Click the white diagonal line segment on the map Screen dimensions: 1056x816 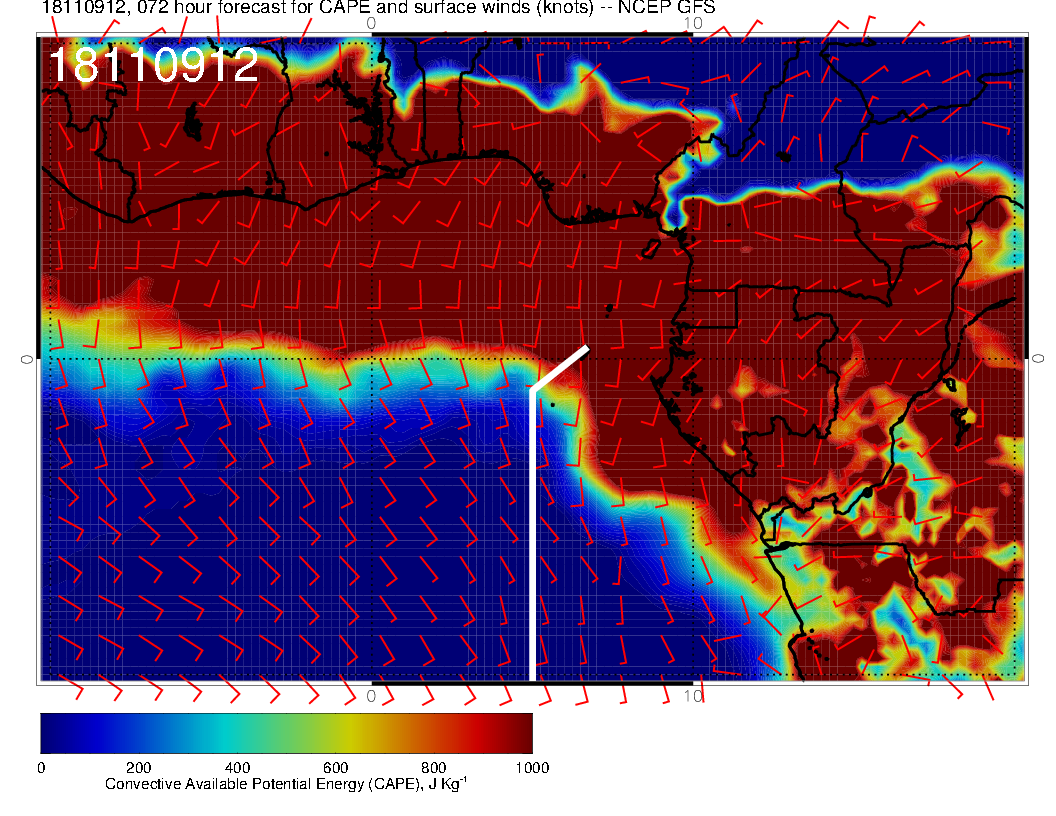tap(560, 369)
